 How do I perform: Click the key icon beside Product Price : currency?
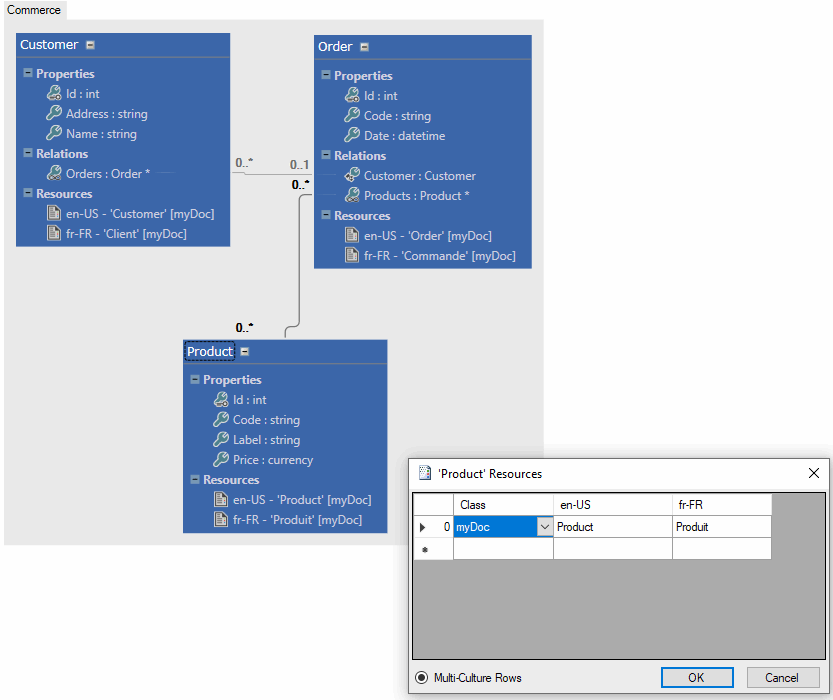pos(221,460)
